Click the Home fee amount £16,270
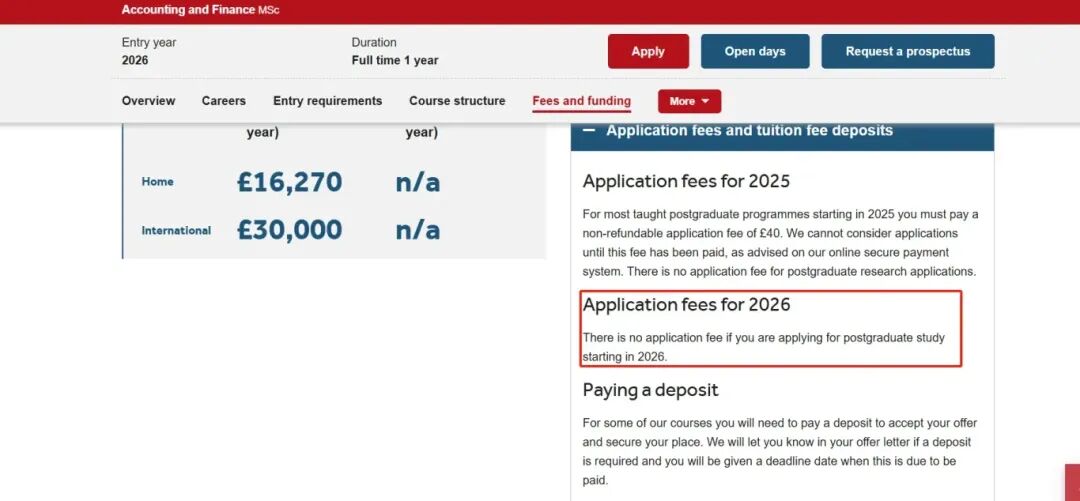This screenshot has height=501, width=1080. tap(289, 182)
